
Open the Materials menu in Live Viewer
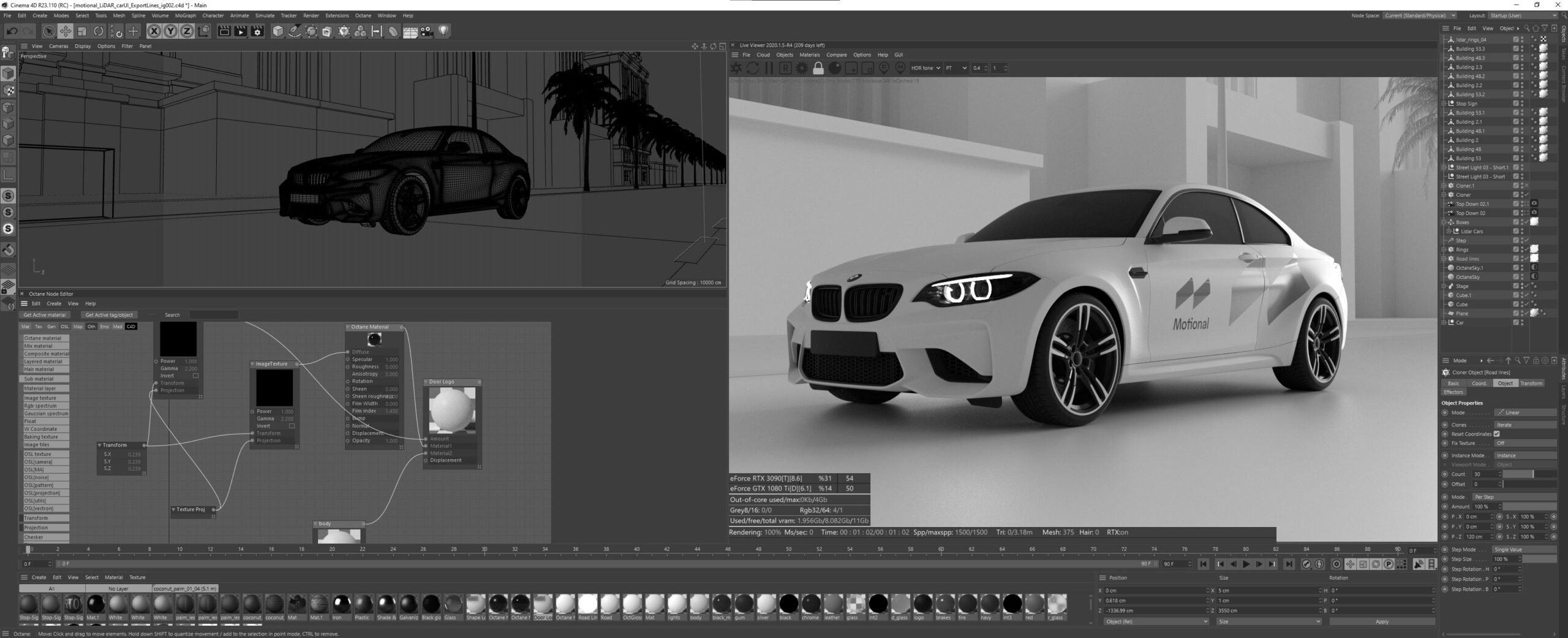coord(809,55)
